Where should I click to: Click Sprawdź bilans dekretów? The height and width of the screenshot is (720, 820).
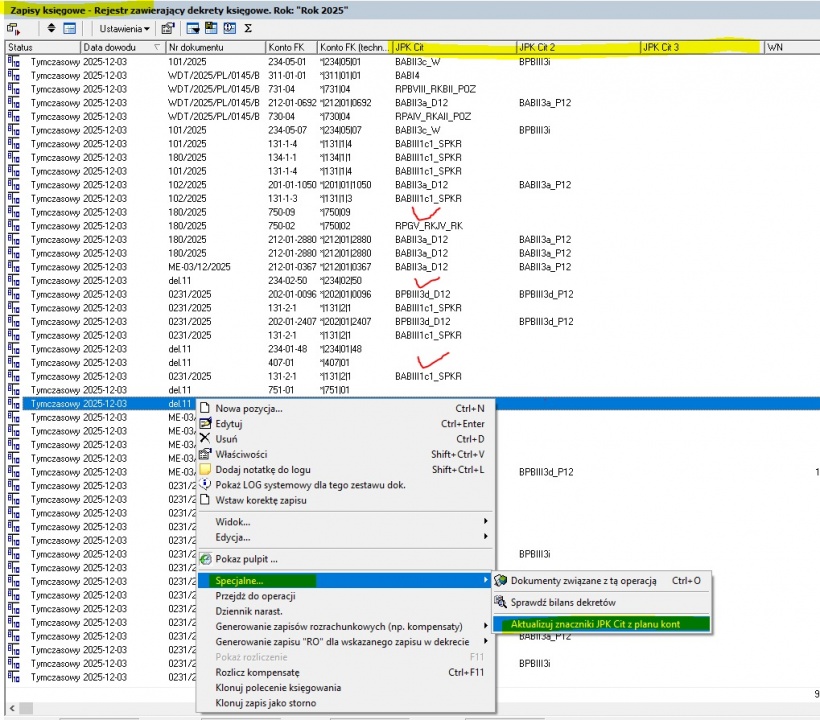pyautogui.click(x=562, y=602)
